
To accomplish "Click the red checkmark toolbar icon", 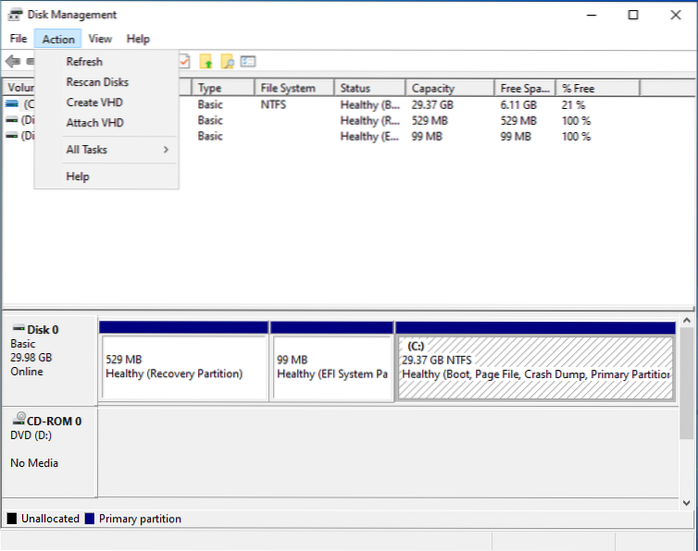I will 184,62.
